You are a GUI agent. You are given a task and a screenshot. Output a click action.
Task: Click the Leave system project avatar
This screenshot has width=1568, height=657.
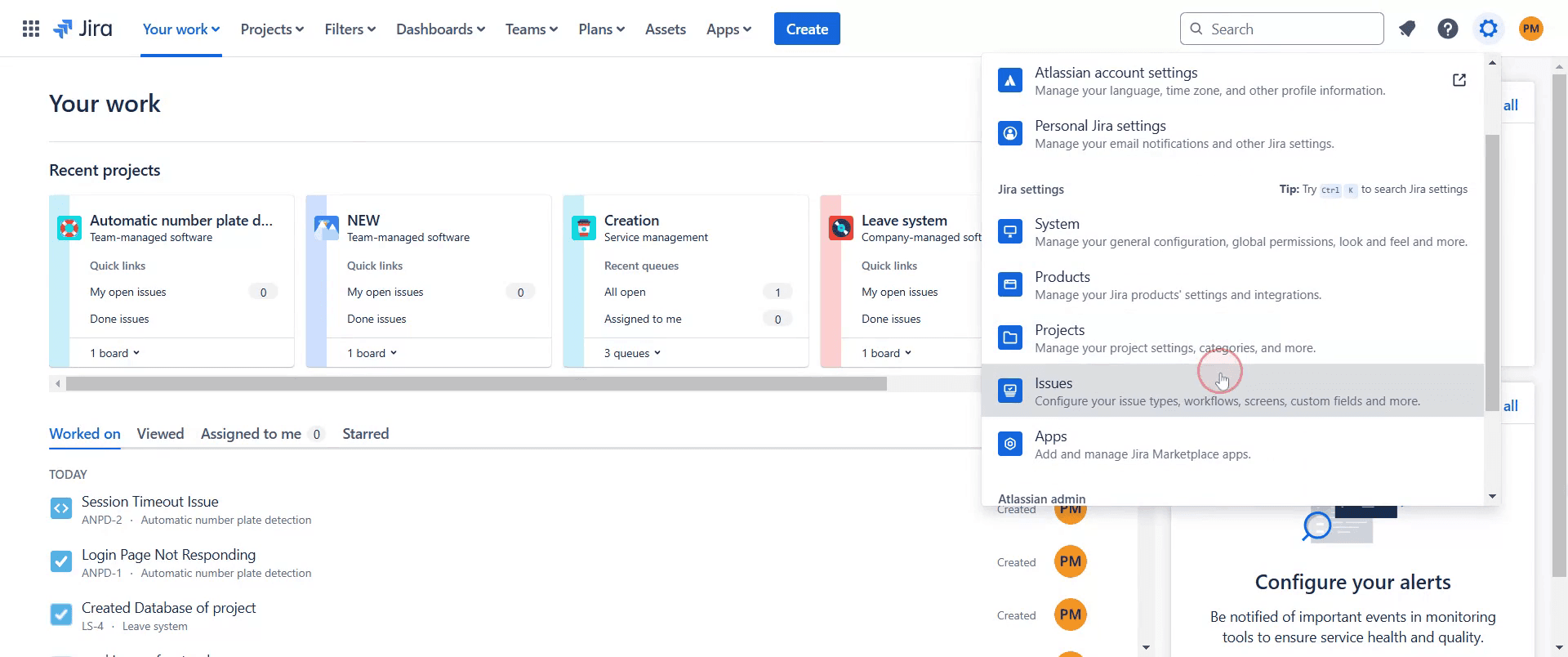tap(841, 228)
